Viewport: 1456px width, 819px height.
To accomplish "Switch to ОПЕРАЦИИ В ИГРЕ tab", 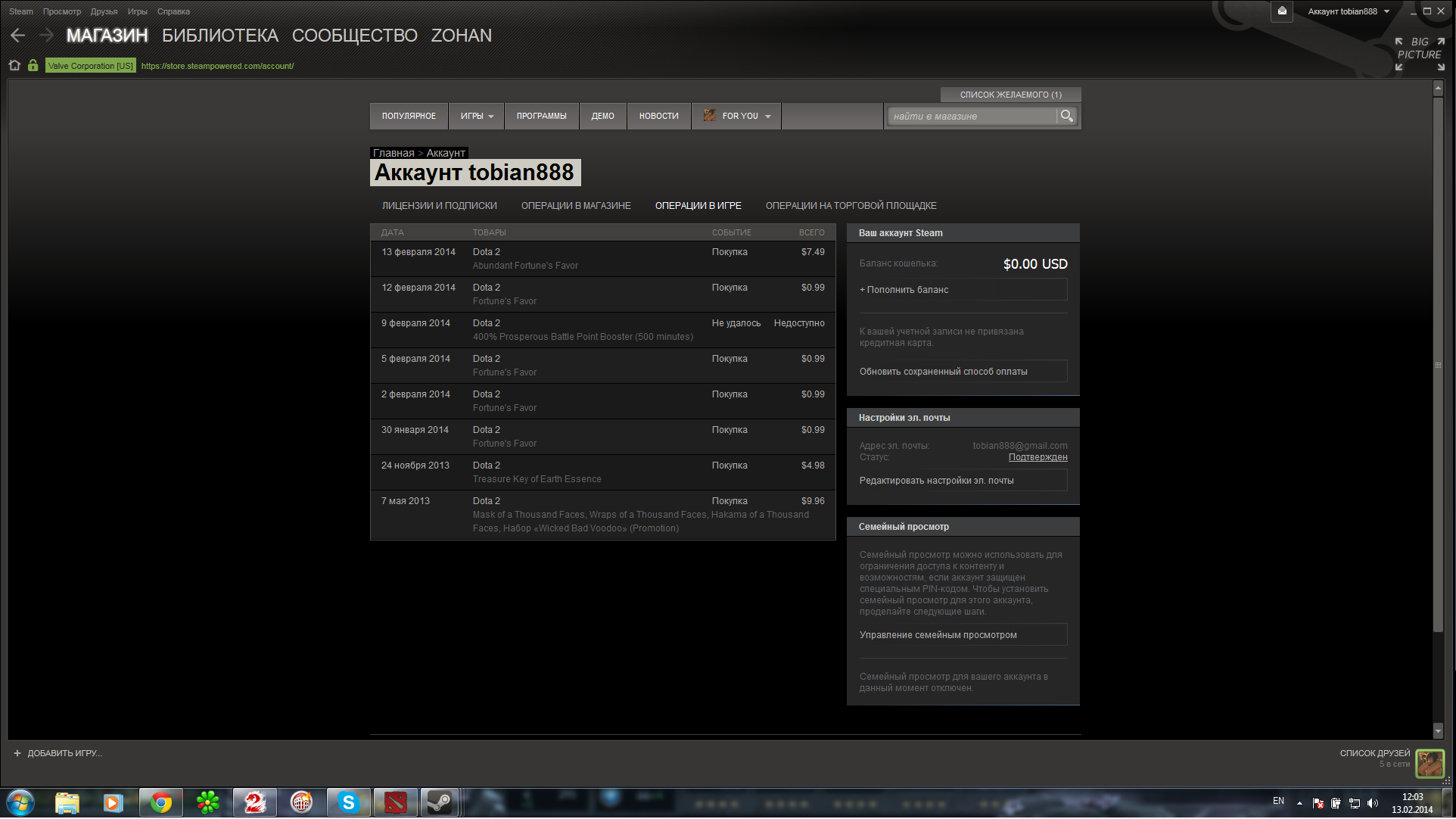I will [698, 206].
